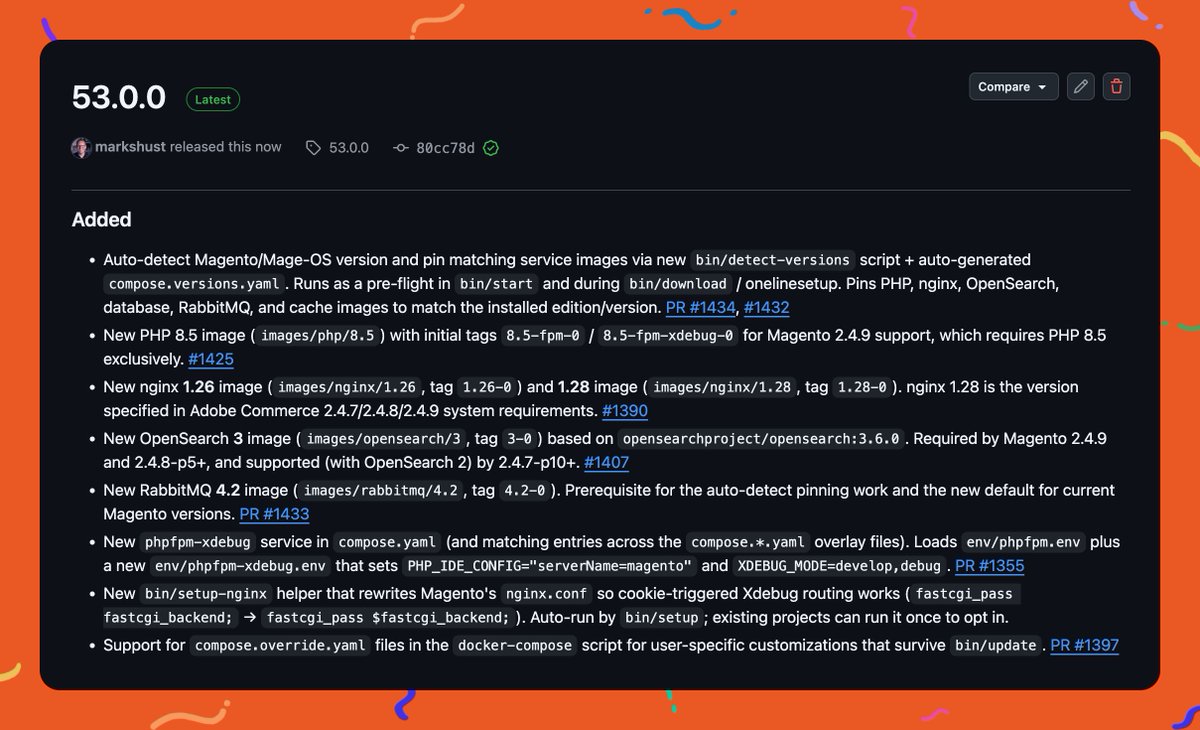Click the images/nginx/1.26 code text
Viewport: 1200px width, 730px height.
[x=347, y=388]
